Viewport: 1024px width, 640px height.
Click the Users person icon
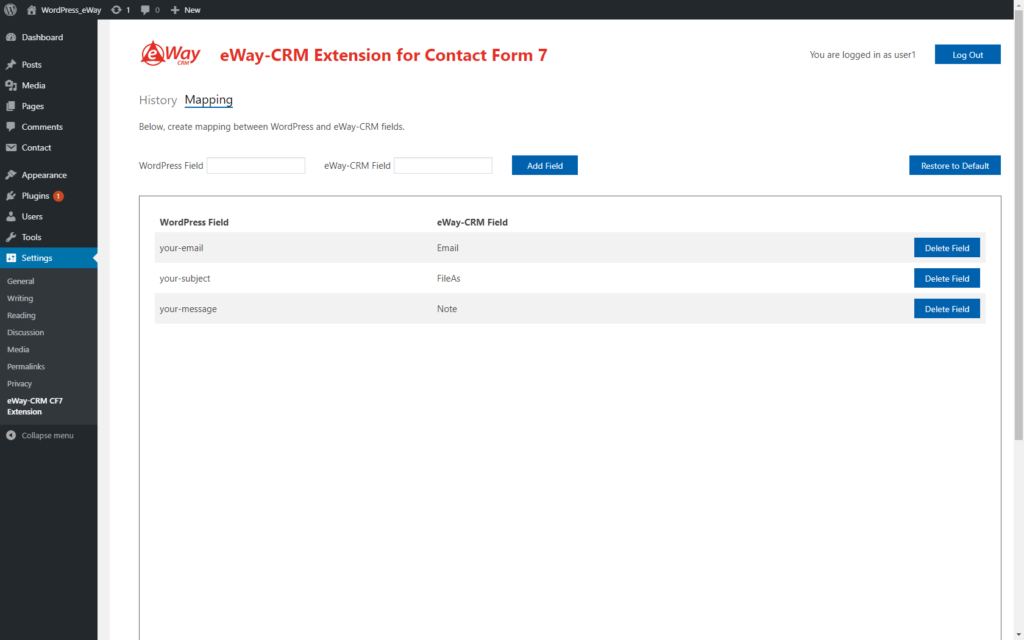(x=11, y=216)
